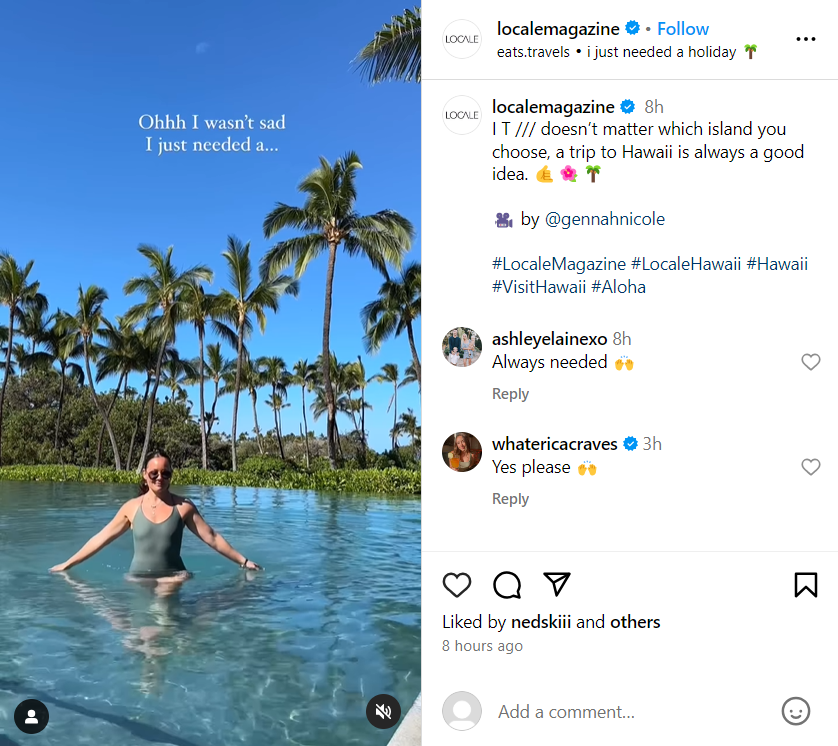Screen dimensions: 838x746
Task: Open @gennahnicole profile mention
Action: coord(604,219)
